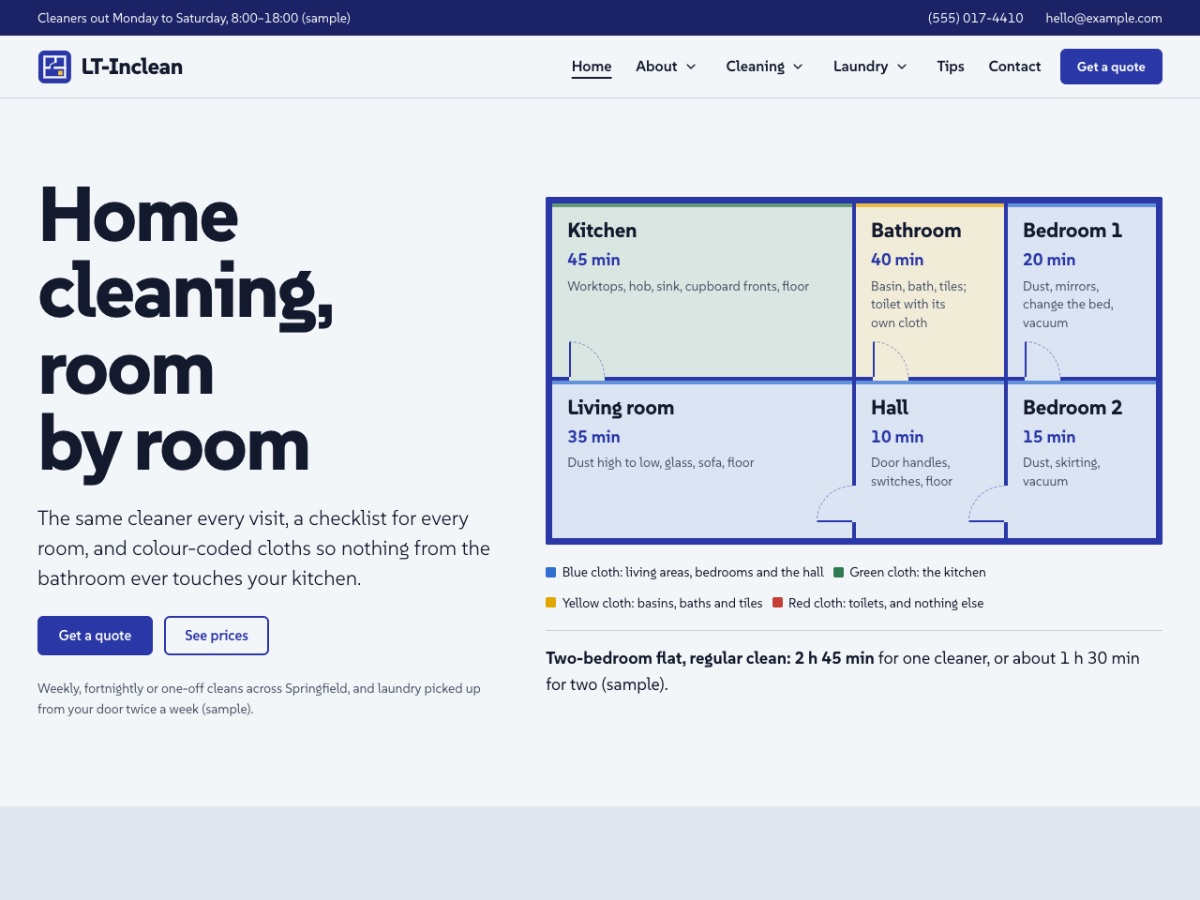1200x900 pixels.
Task: Click the blue cloth legend swatch
Action: [551, 573]
